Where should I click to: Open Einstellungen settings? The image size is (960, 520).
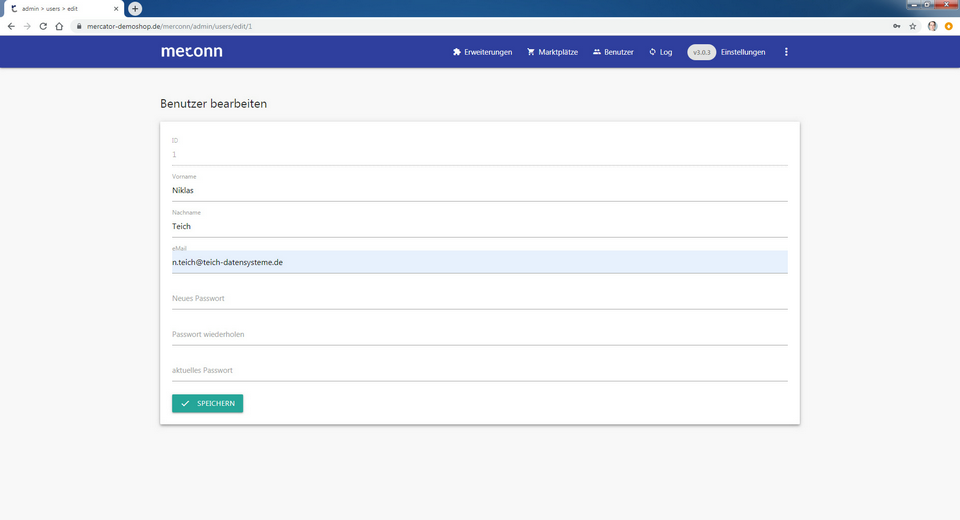pos(743,52)
